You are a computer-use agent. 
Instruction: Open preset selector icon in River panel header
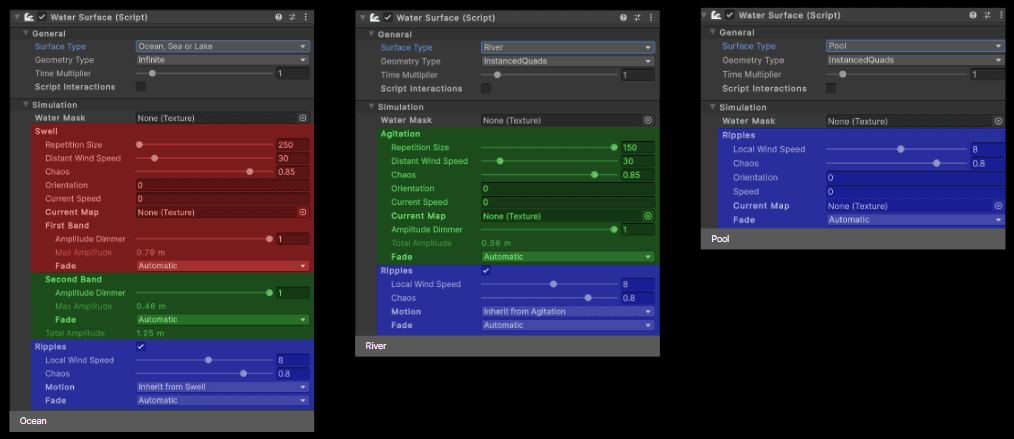(638, 17)
